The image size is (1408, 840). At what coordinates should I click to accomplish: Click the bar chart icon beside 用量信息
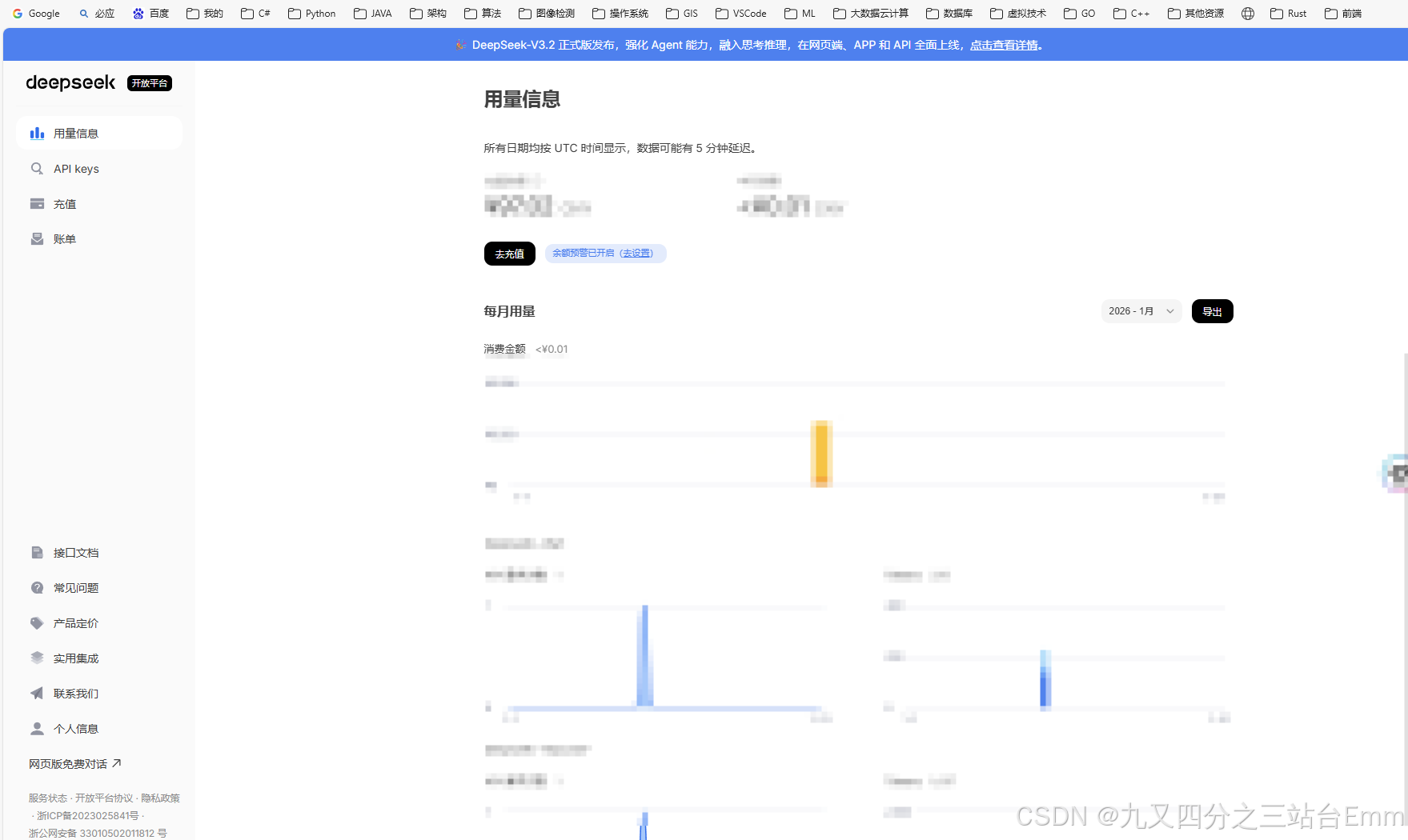point(37,134)
